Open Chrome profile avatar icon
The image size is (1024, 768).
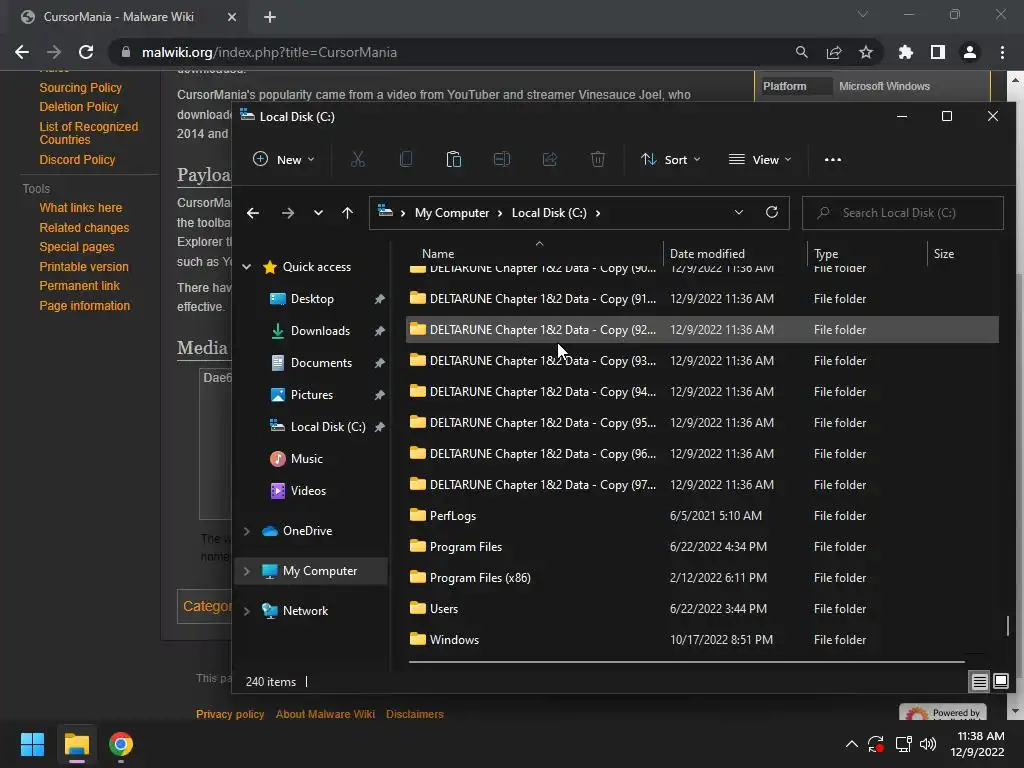pos(970,52)
